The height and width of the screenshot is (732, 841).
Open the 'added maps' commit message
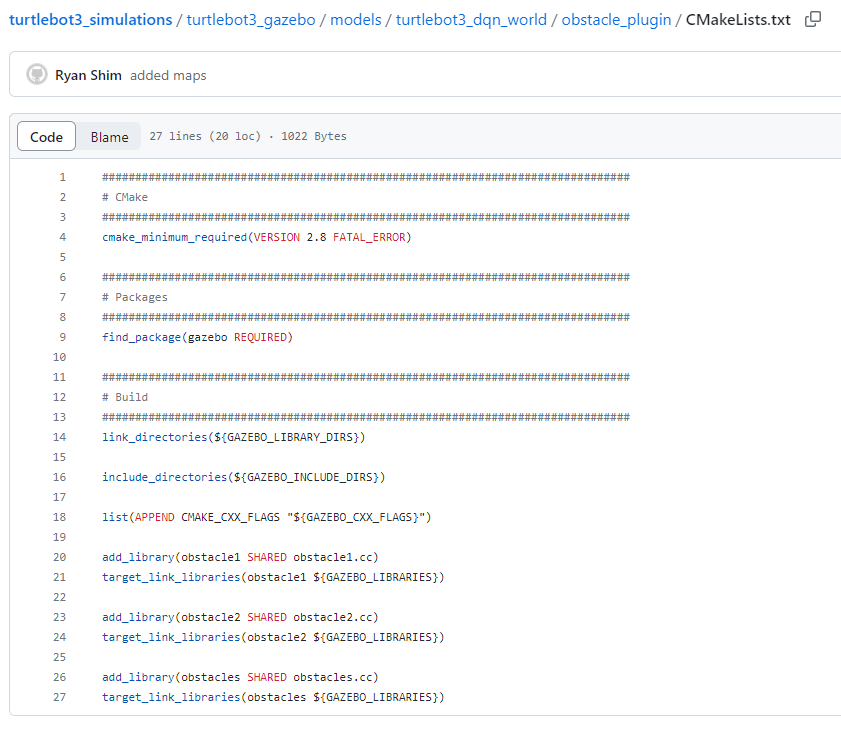tap(168, 75)
